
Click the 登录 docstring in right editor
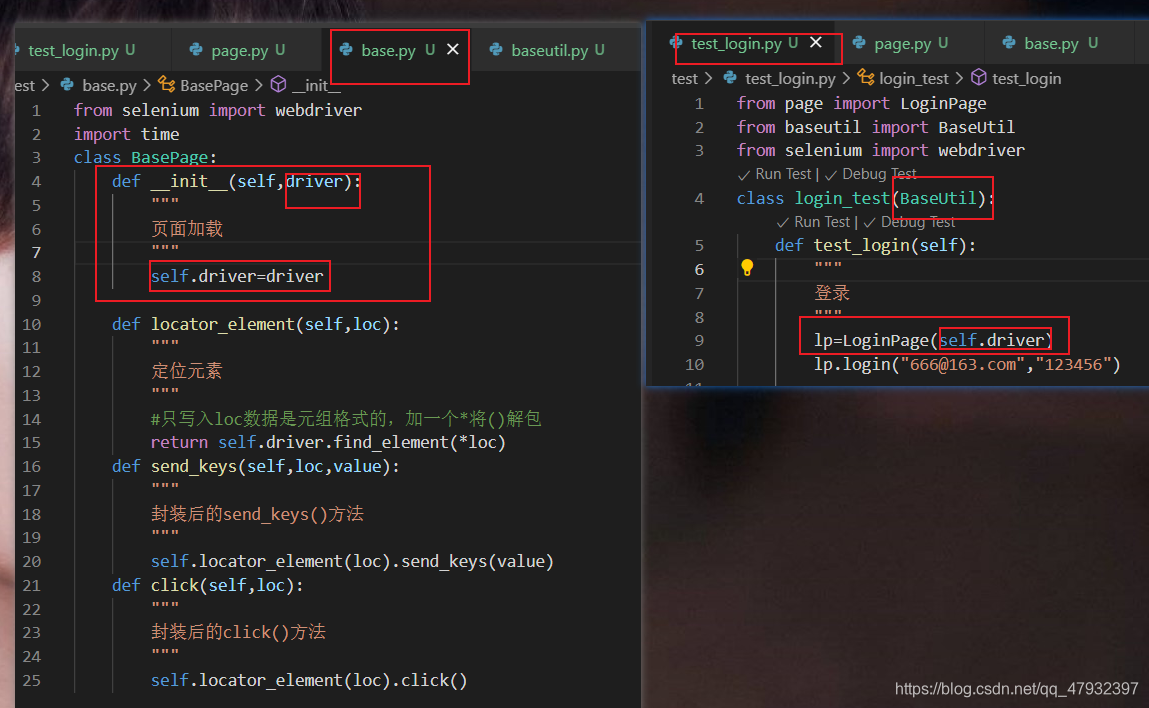click(x=832, y=293)
